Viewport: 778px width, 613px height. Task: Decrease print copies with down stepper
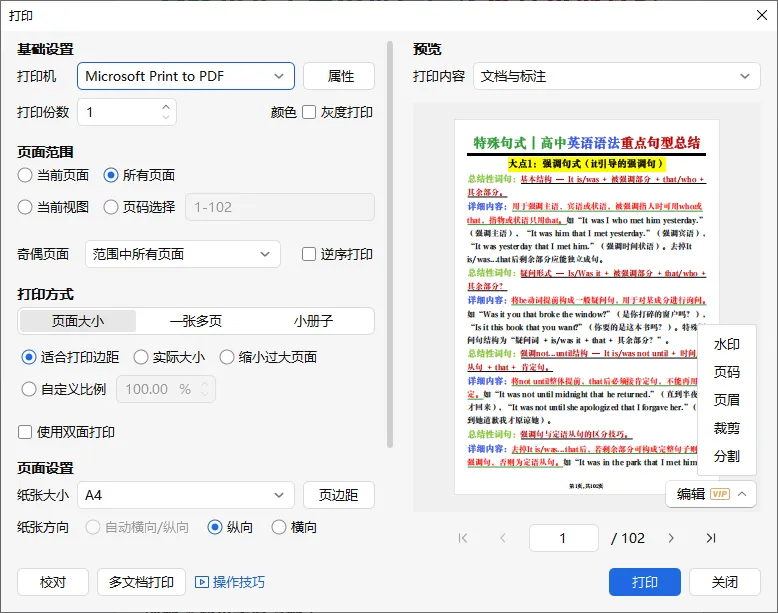coord(166,117)
